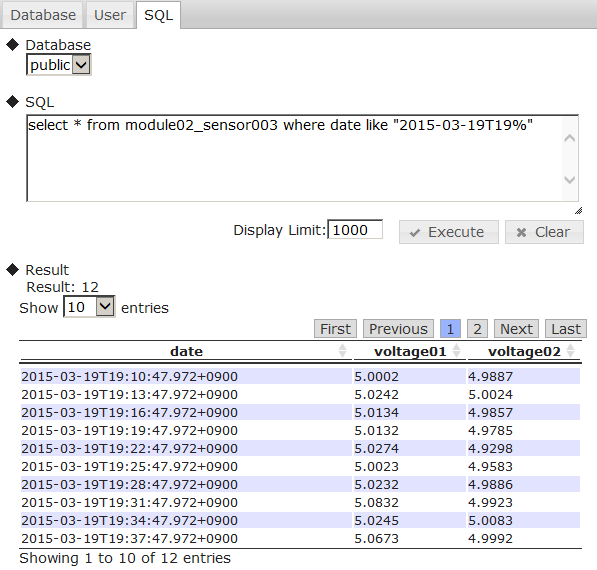The image size is (597, 570).
Task: Click voltage01 value 5.0002
Action: (377, 376)
